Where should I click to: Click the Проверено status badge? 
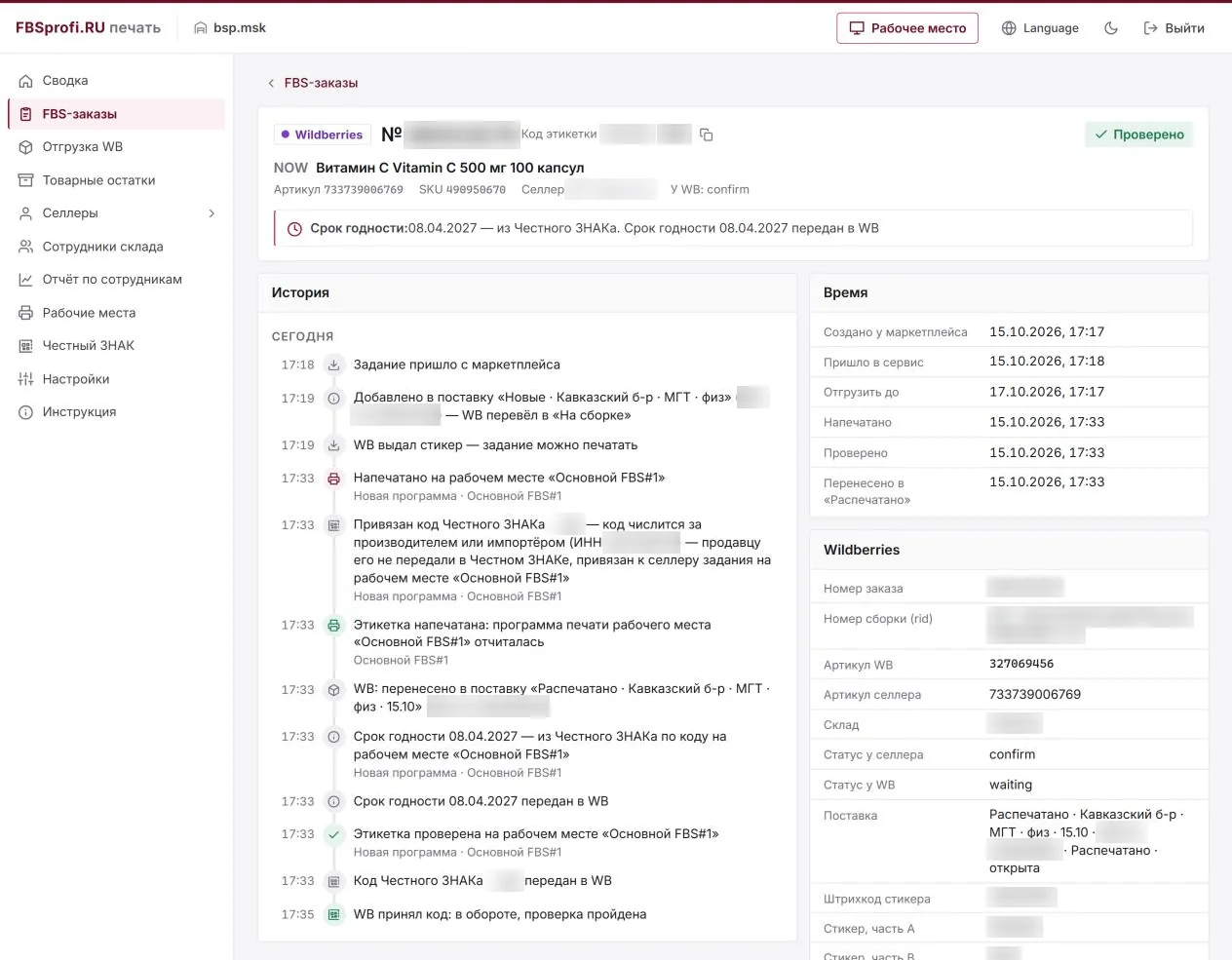1139,134
